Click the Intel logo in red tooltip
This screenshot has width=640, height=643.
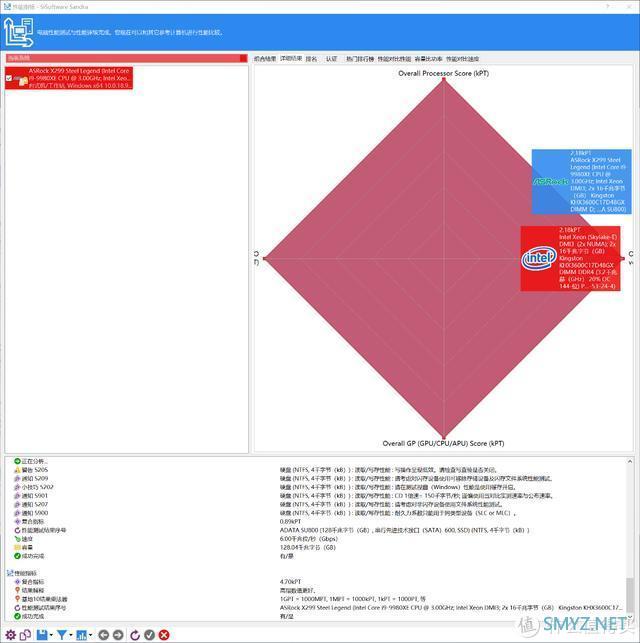click(539, 258)
